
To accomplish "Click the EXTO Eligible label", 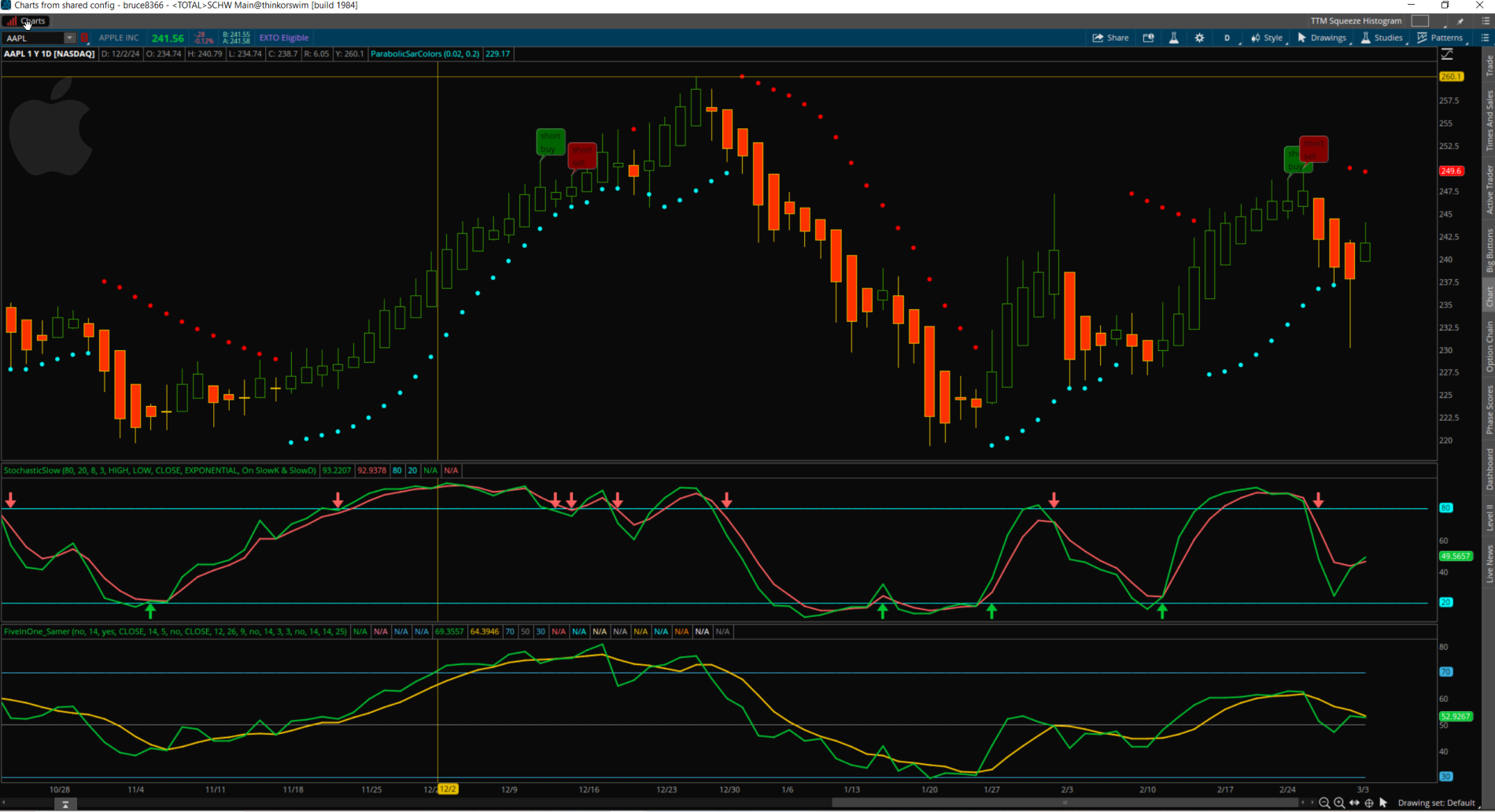I will coord(284,38).
